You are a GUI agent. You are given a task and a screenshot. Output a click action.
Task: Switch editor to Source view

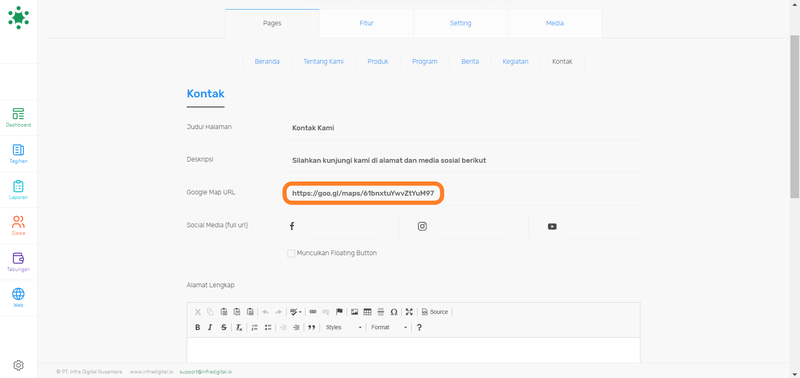pos(435,312)
